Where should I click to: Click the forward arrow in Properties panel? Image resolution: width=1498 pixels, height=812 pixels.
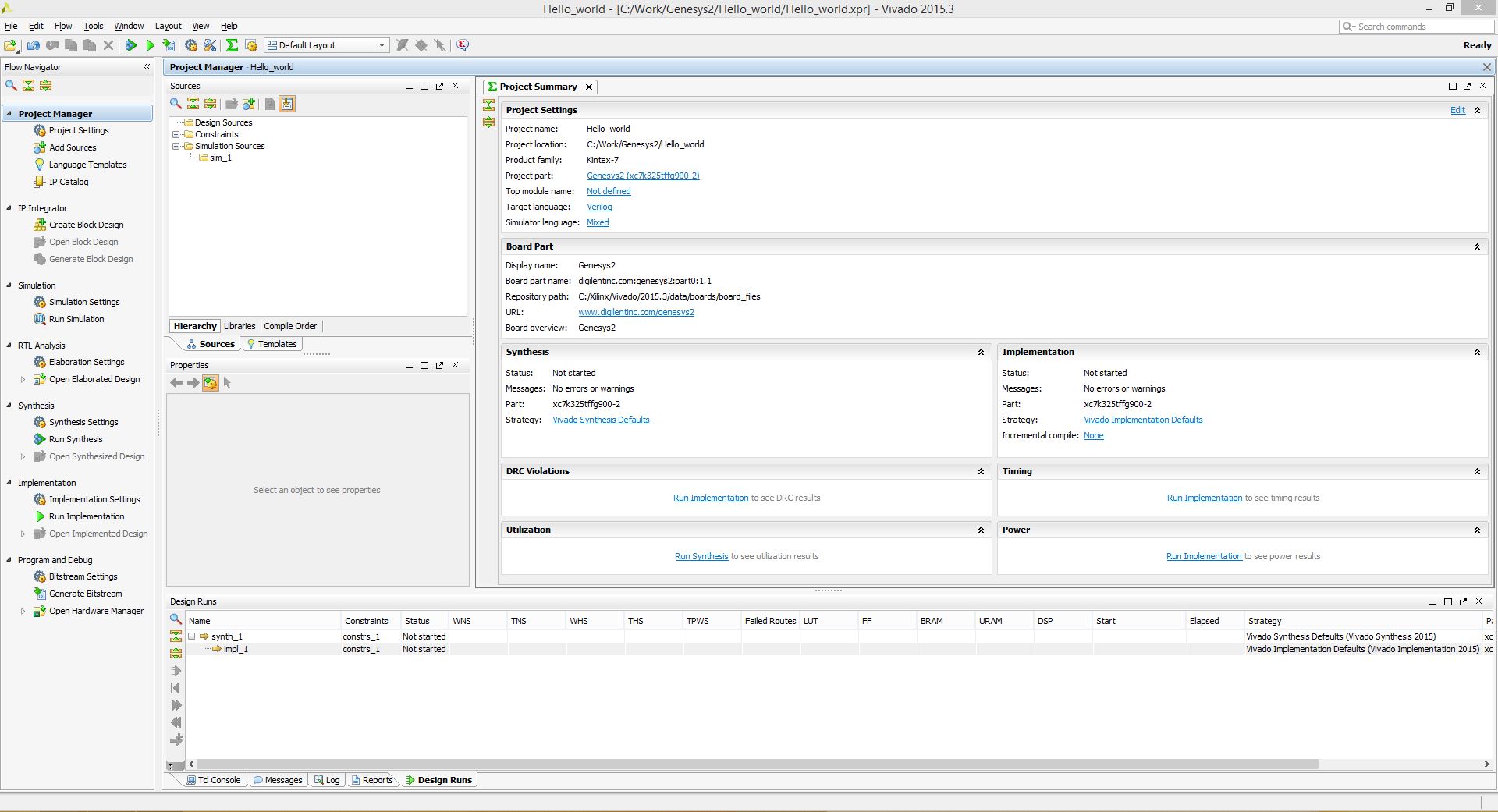click(x=193, y=383)
